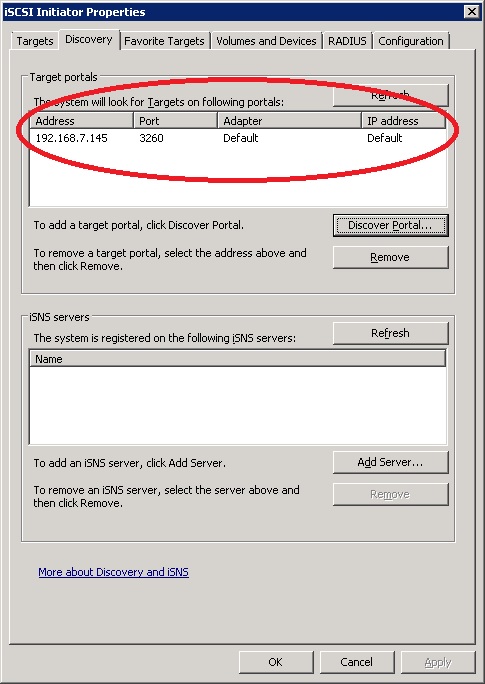Open the Favorite Targets tab
The height and width of the screenshot is (684, 485).
164,41
